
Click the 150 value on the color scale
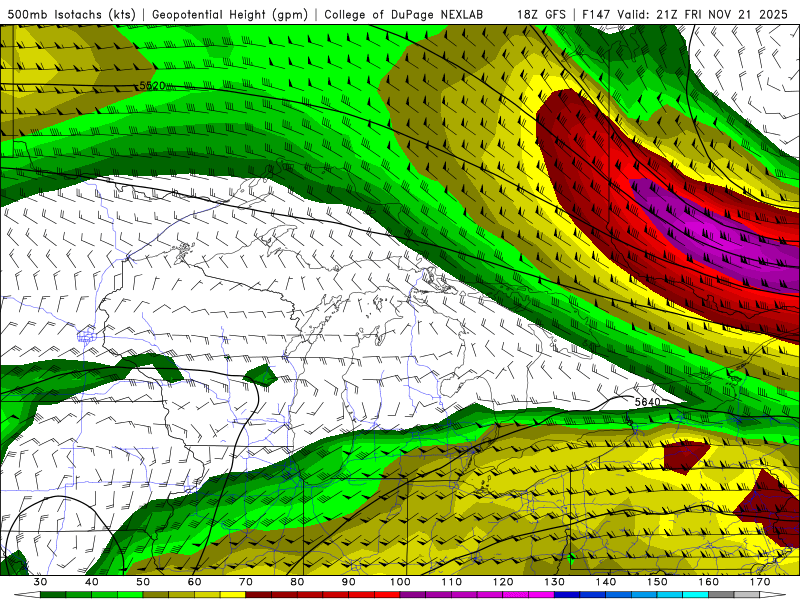tap(657, 582)
